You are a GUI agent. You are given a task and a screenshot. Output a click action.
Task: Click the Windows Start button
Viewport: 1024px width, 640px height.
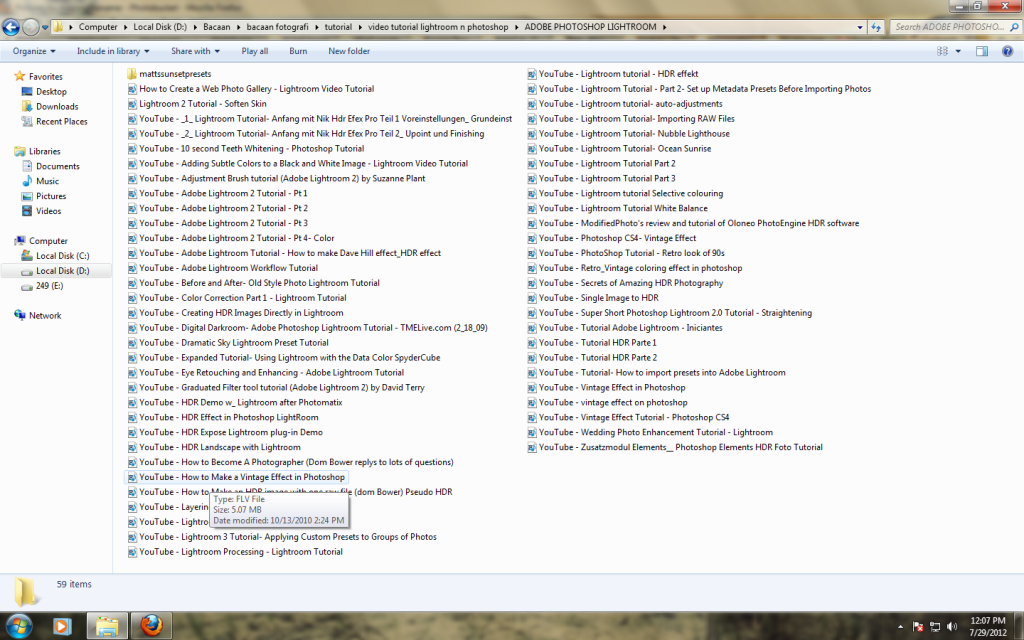coord(18,626)
